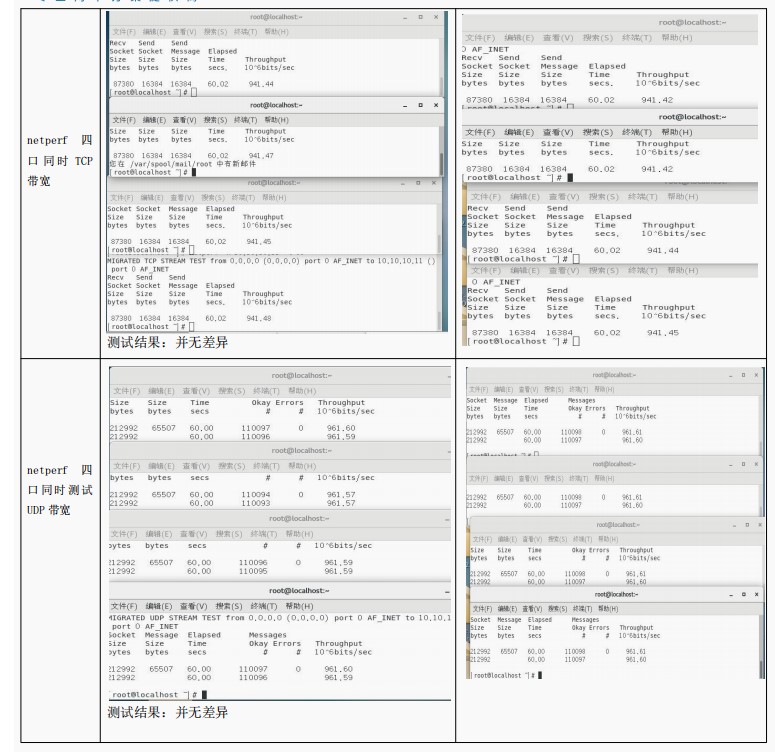Open 搜索(S) menu in the 961.57 throughput terminal
Screen dimensions: 775x752
tap(229, 466)
